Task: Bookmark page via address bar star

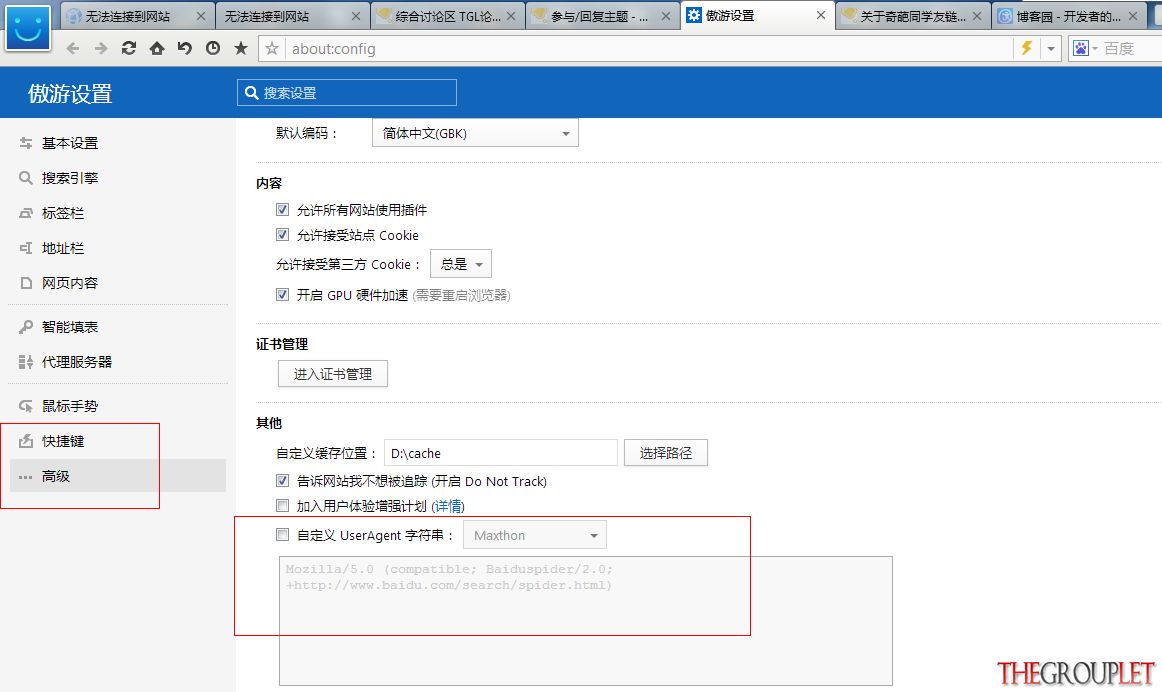Action: click(272, 49)
